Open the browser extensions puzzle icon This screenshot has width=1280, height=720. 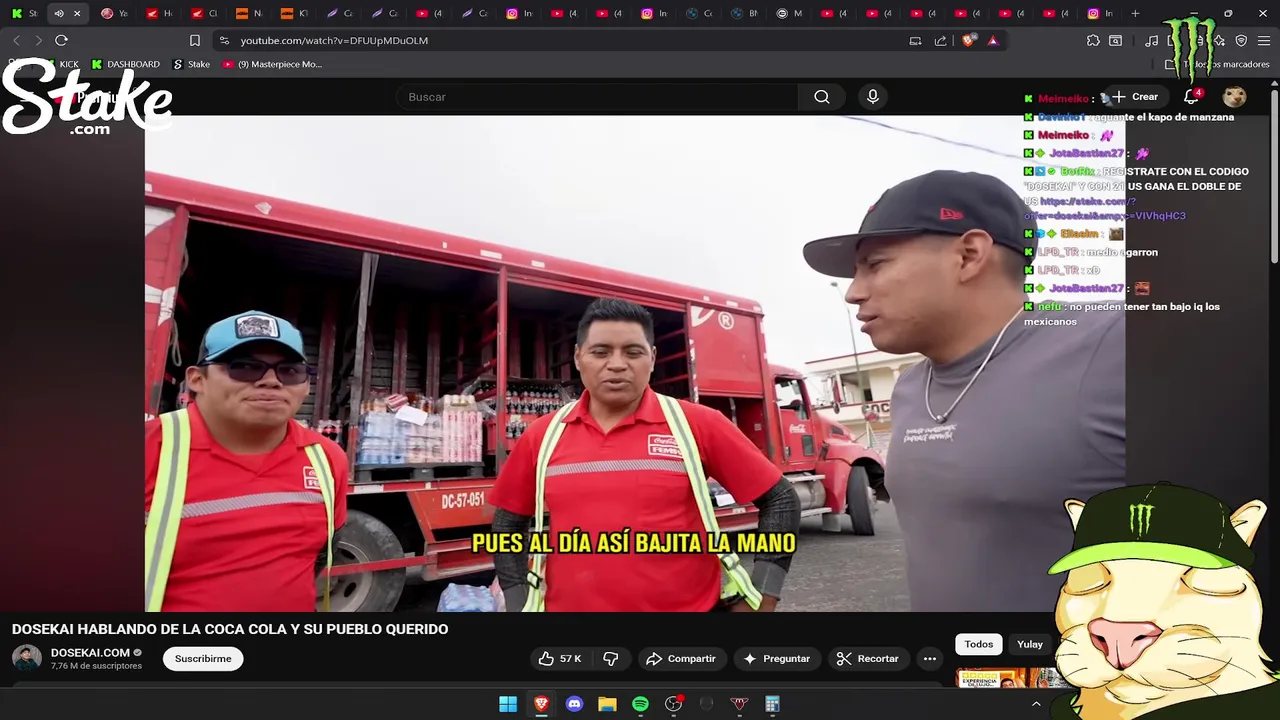tap(1093, 40)
